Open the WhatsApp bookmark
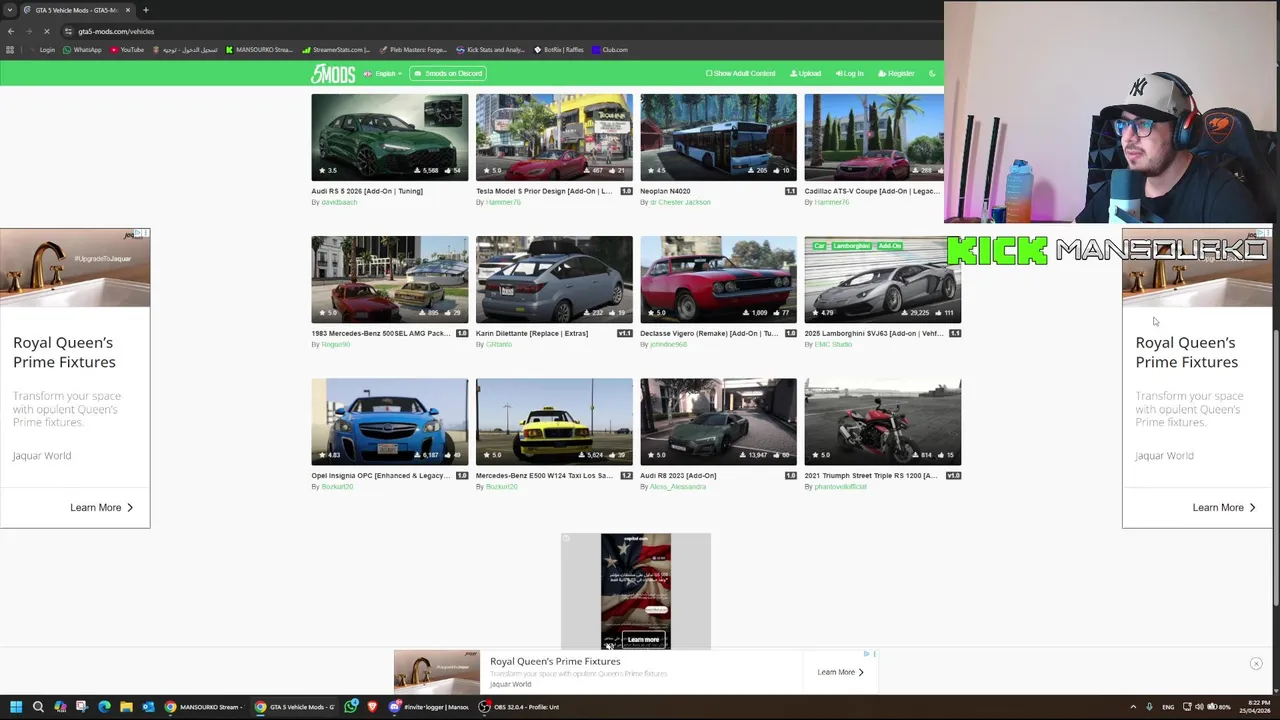This screenshot has width=1280, height=720. point(82,49)
